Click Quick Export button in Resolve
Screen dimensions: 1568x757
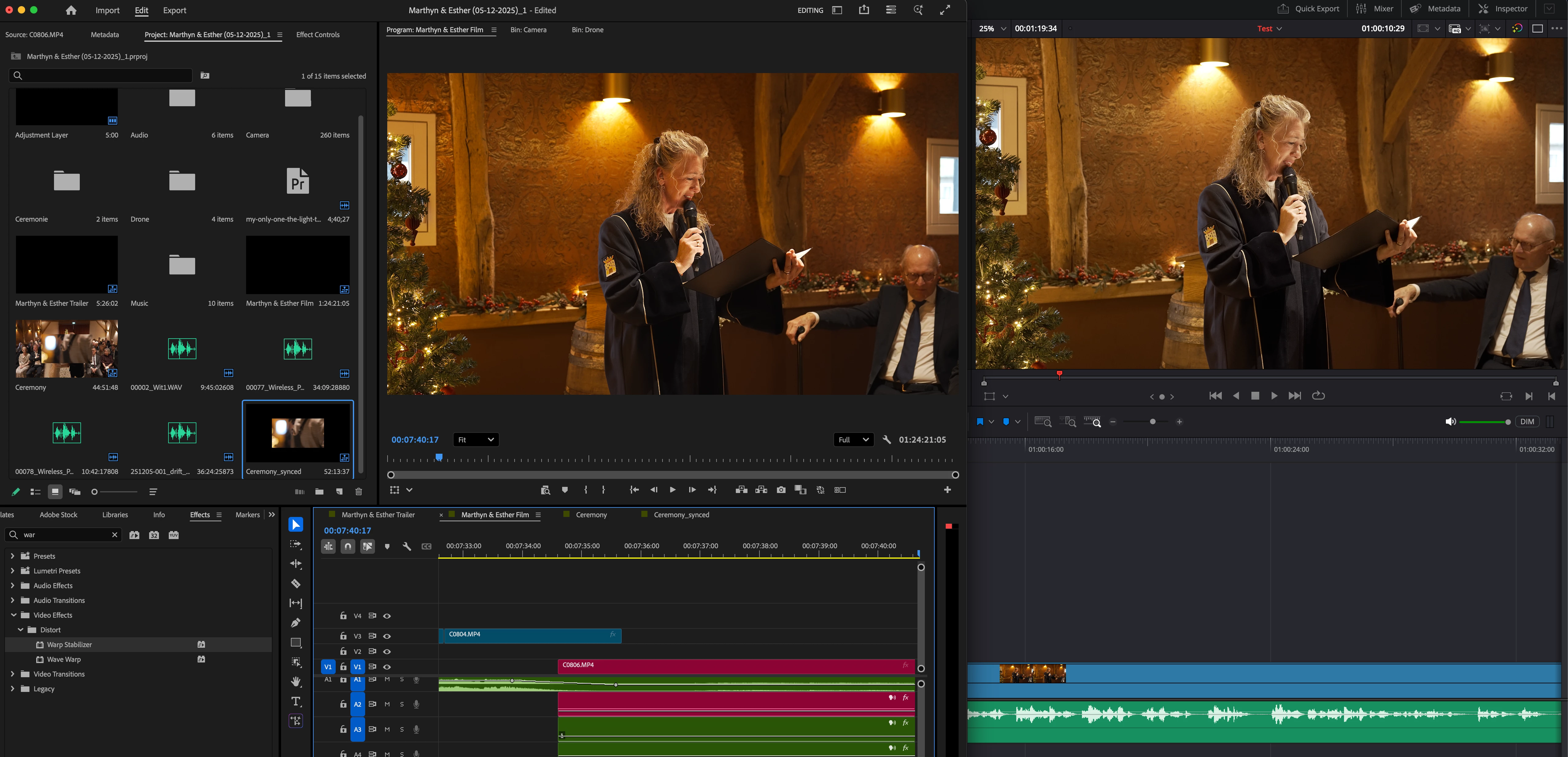tap(1308, 9)
